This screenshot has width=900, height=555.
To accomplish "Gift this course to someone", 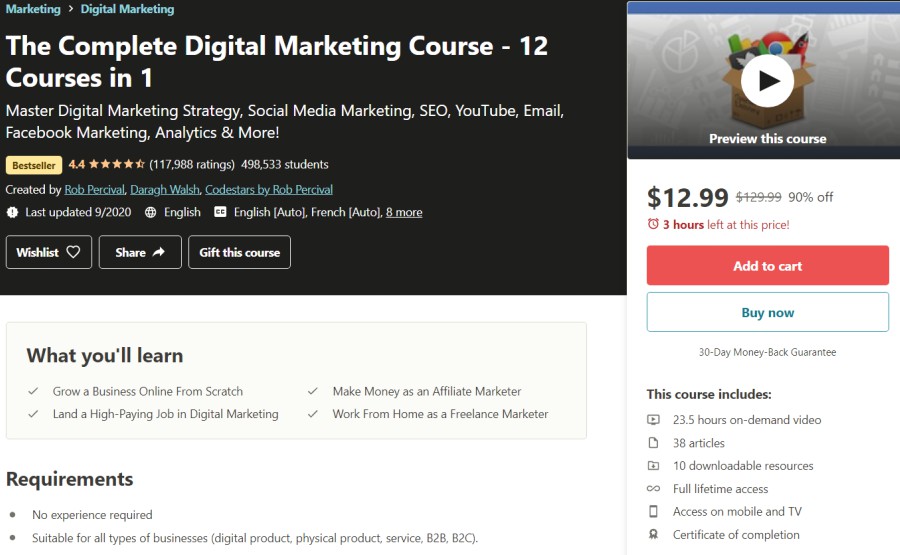I will click(239, 252).
